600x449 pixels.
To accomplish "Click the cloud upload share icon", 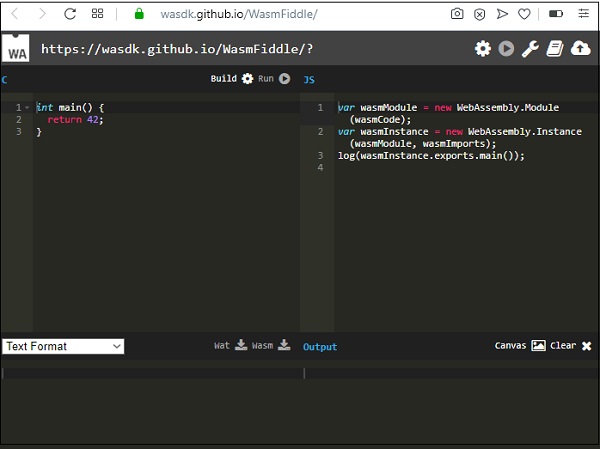I will point(581,49).
